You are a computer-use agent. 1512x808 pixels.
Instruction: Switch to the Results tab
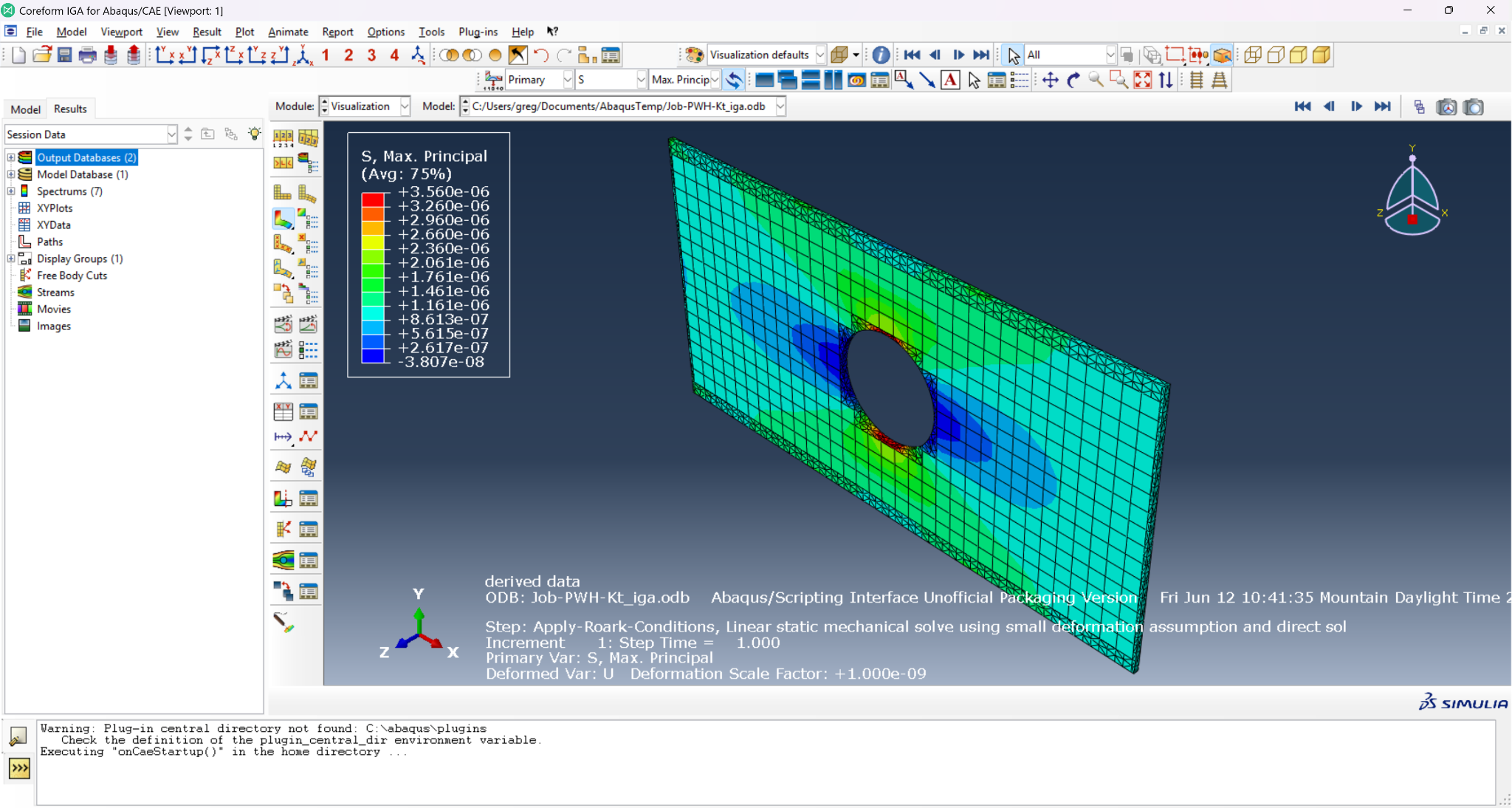click(70, 109)
